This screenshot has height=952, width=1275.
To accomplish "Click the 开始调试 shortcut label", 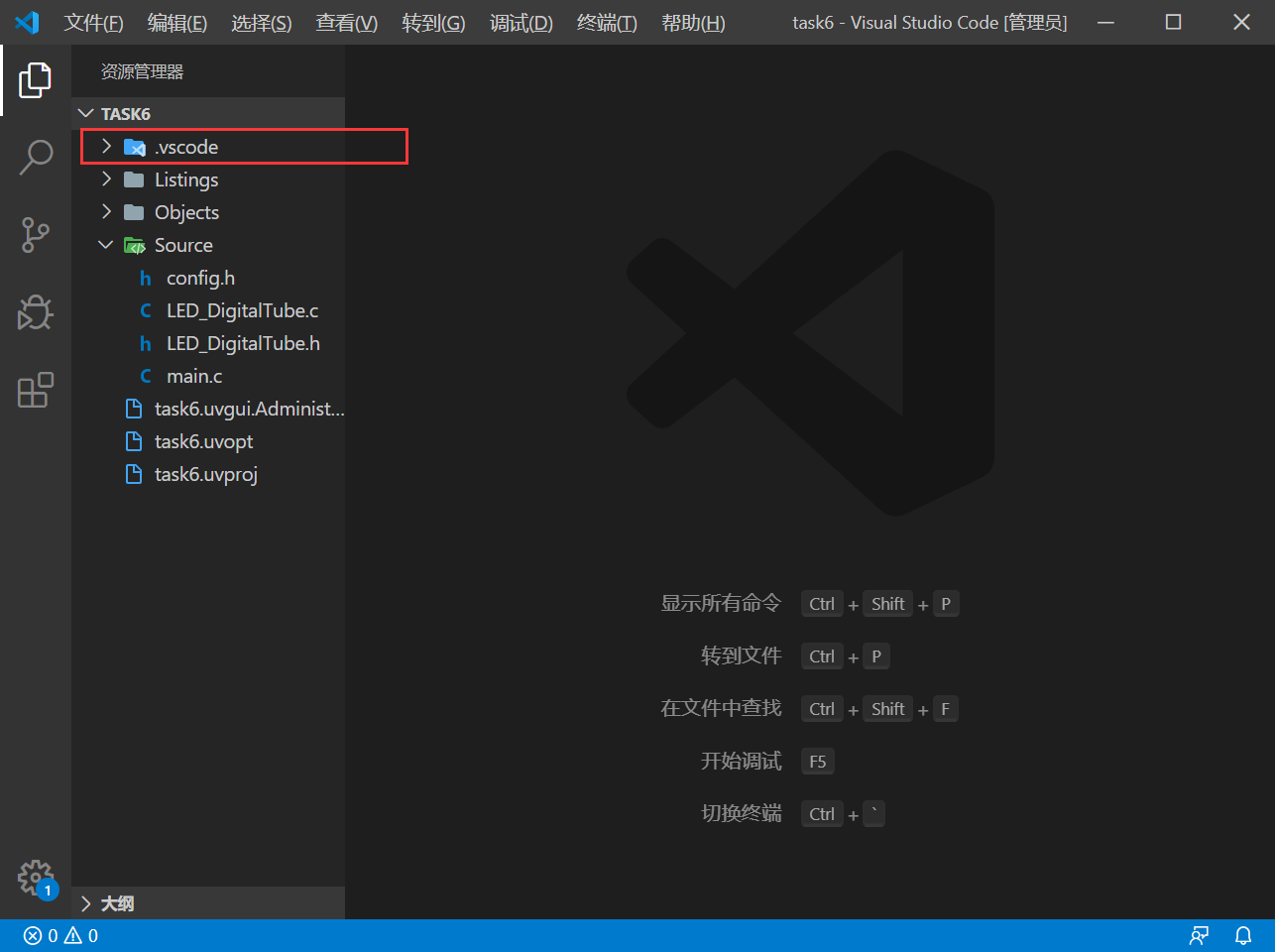I will coord(741,761).
